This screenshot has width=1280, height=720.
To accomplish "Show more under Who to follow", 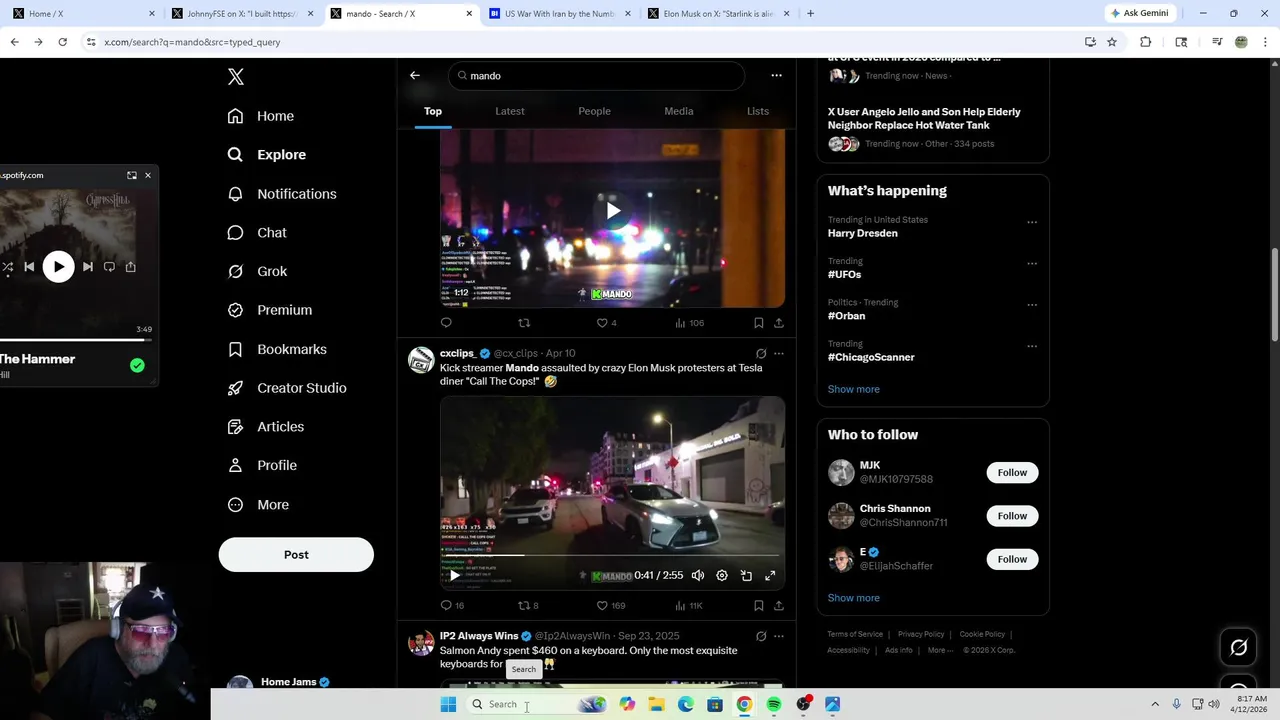I will 854,598.
